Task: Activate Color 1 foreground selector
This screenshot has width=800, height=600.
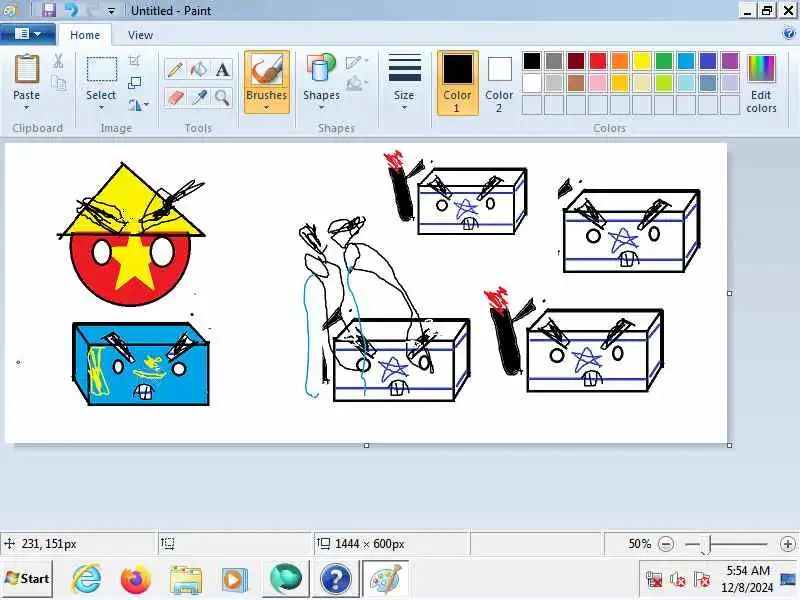Action: 458,83
